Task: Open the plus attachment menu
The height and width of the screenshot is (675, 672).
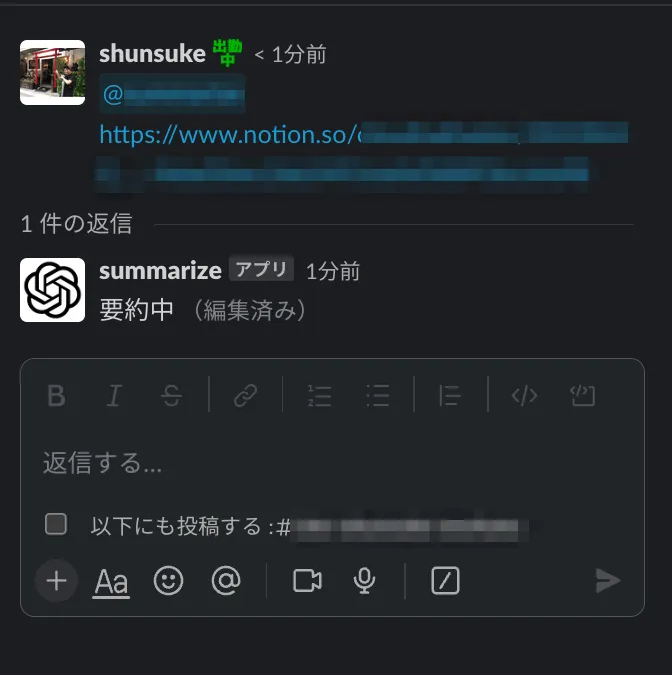Action: click(56, 581)
